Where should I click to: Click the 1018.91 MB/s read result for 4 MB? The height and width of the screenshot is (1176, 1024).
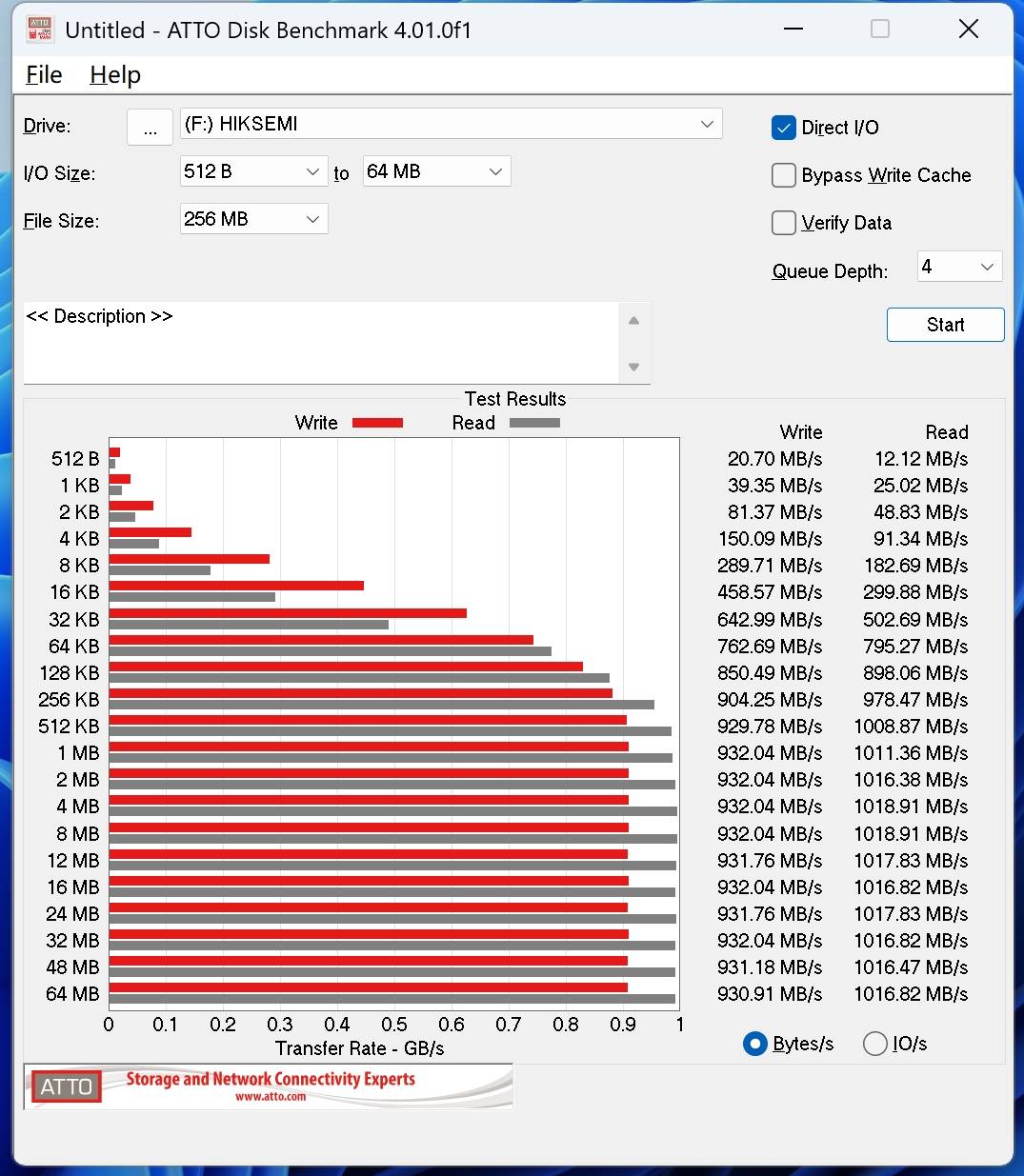click(911, 807)
